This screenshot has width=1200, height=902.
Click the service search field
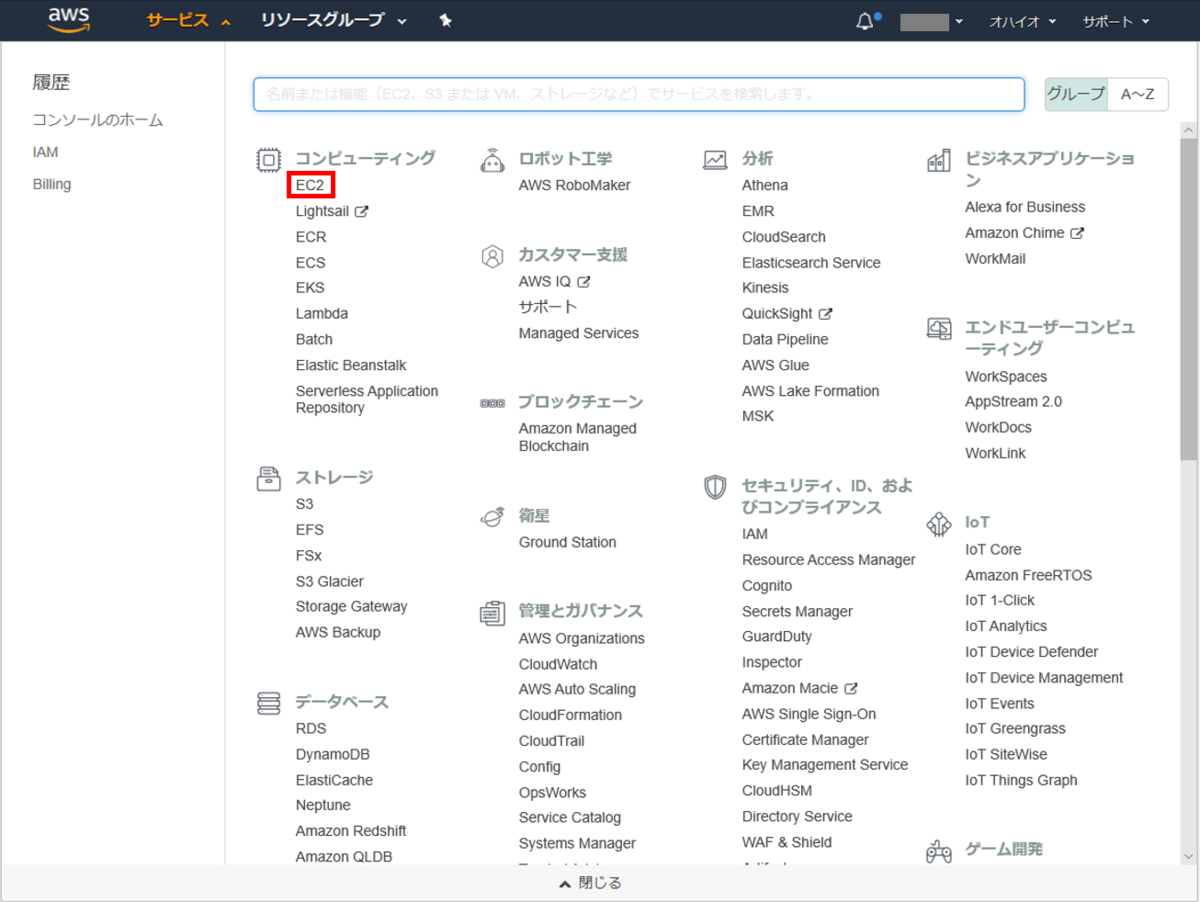pos(639,94)
